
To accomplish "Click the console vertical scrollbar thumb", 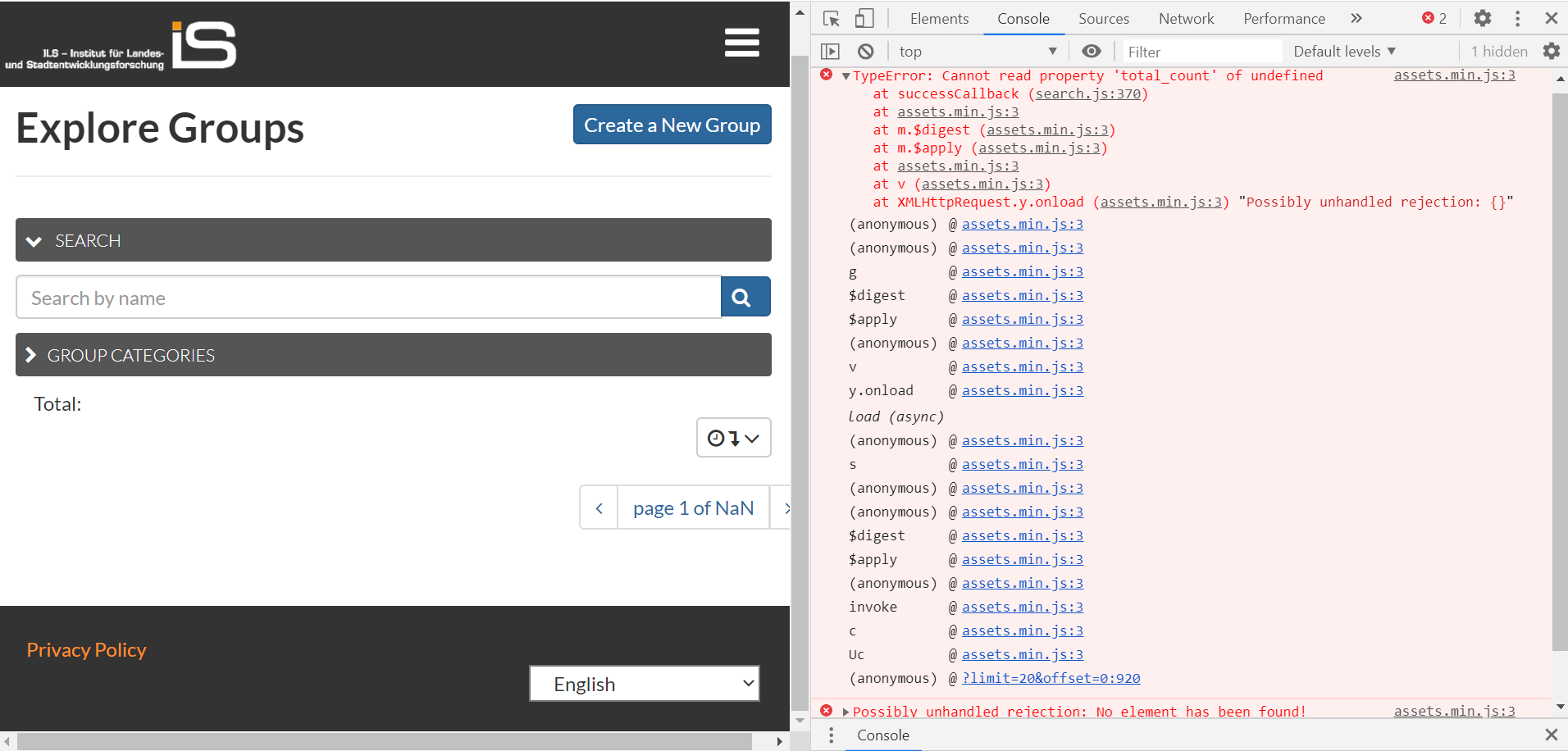I will [1560, 371].
